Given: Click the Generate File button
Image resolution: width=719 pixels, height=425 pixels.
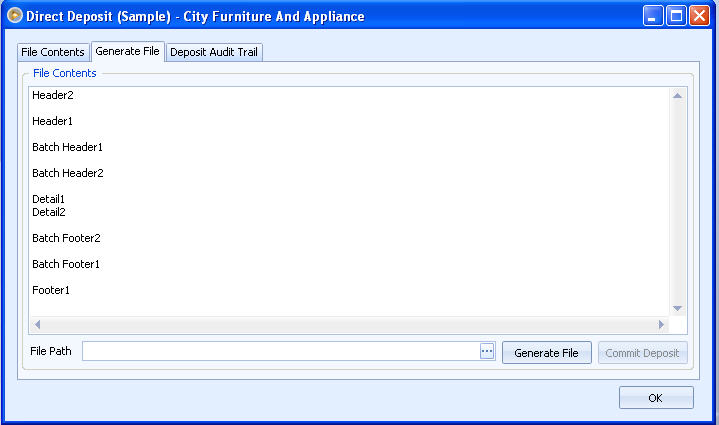Looking at the screenshot, I should coord(547,353).
